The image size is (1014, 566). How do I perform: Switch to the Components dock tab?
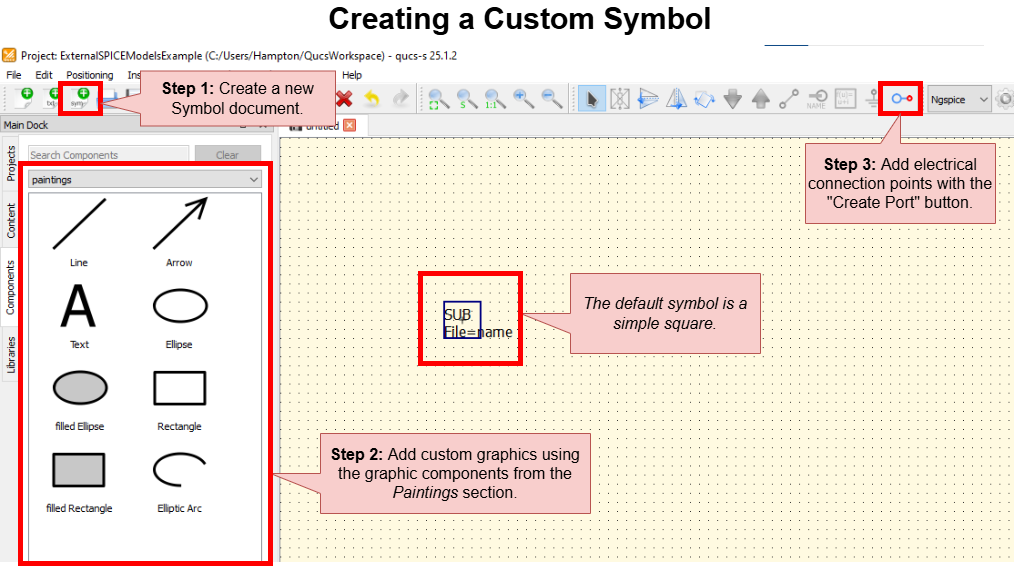(10, 287)
